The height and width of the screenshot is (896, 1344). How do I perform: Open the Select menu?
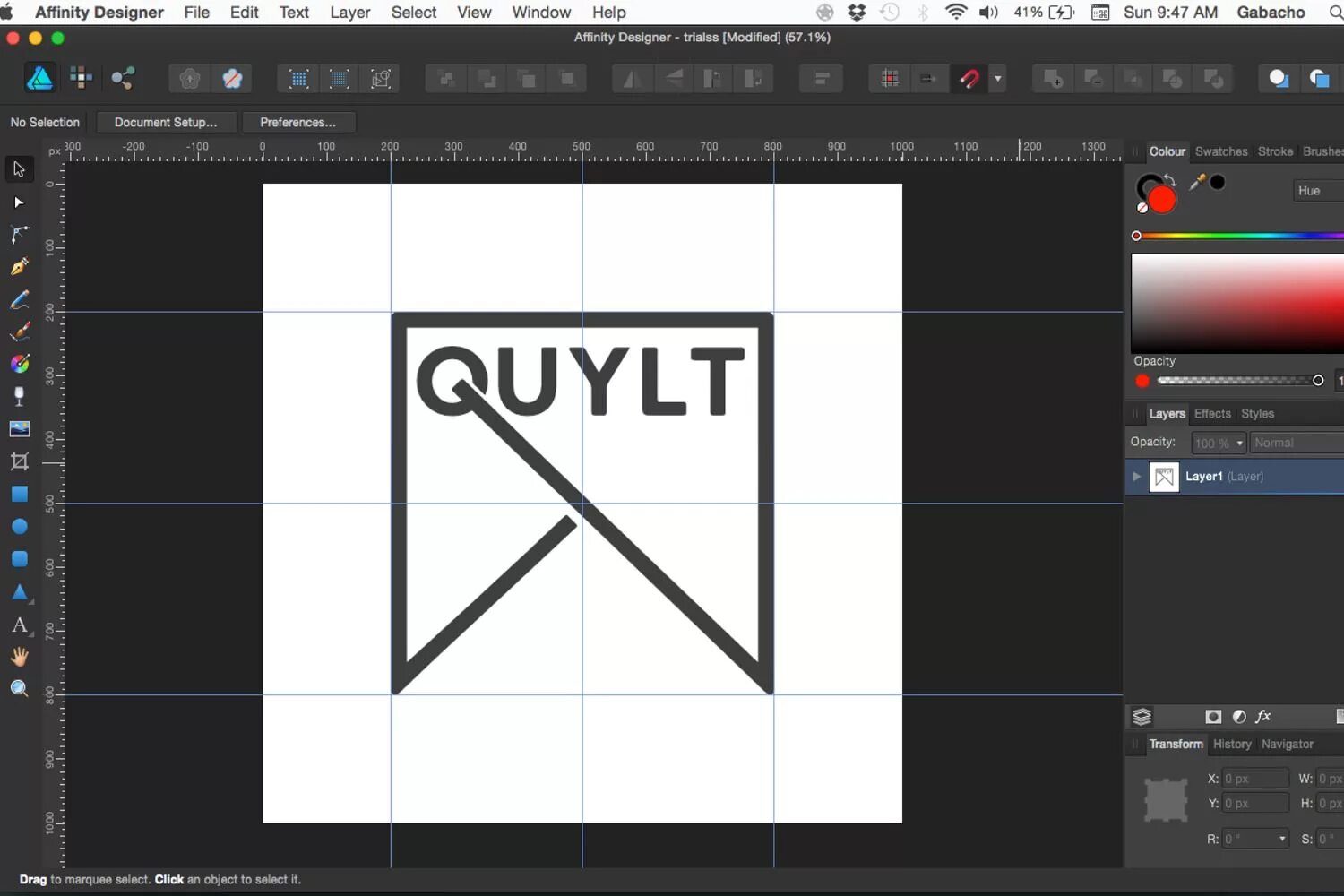coord(413,12)
